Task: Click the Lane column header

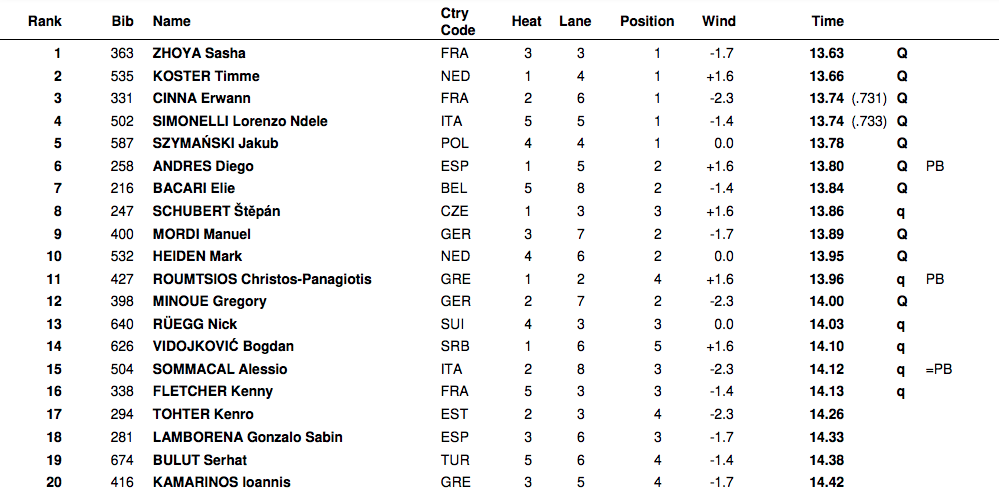Action: pos(575,21)
